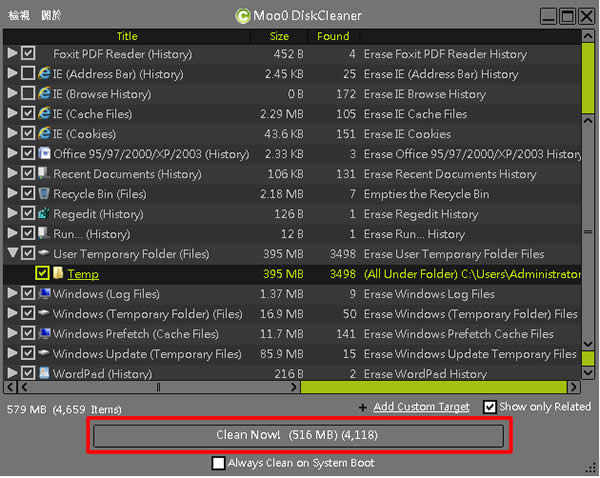Uncheck the IE (Cookies) checkbox
The height and width of the screenshot is (478, 600).
[x=28, y=133]
